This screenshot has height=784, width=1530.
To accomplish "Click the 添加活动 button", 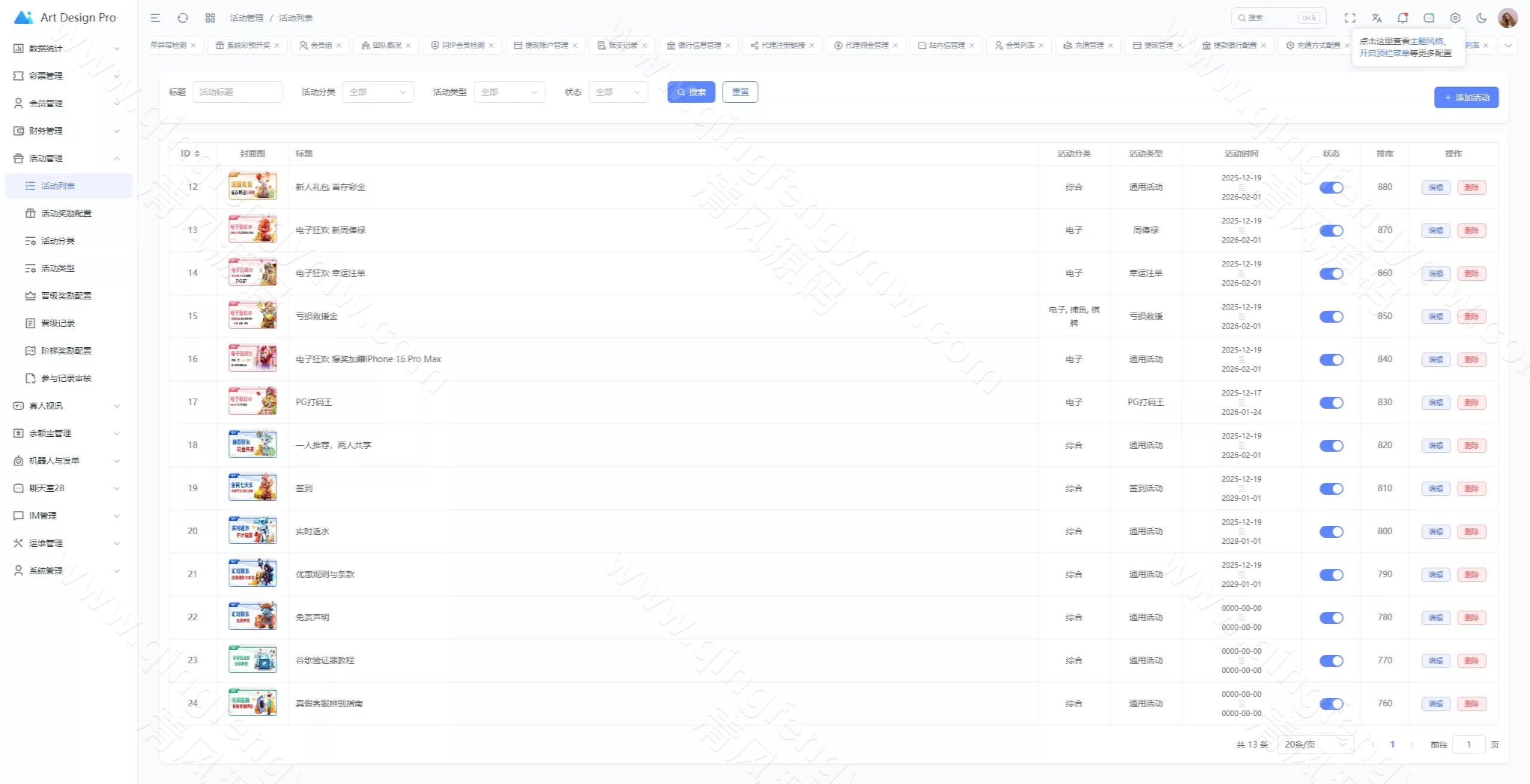I will pyautogui.click(x=1466, y=97).
